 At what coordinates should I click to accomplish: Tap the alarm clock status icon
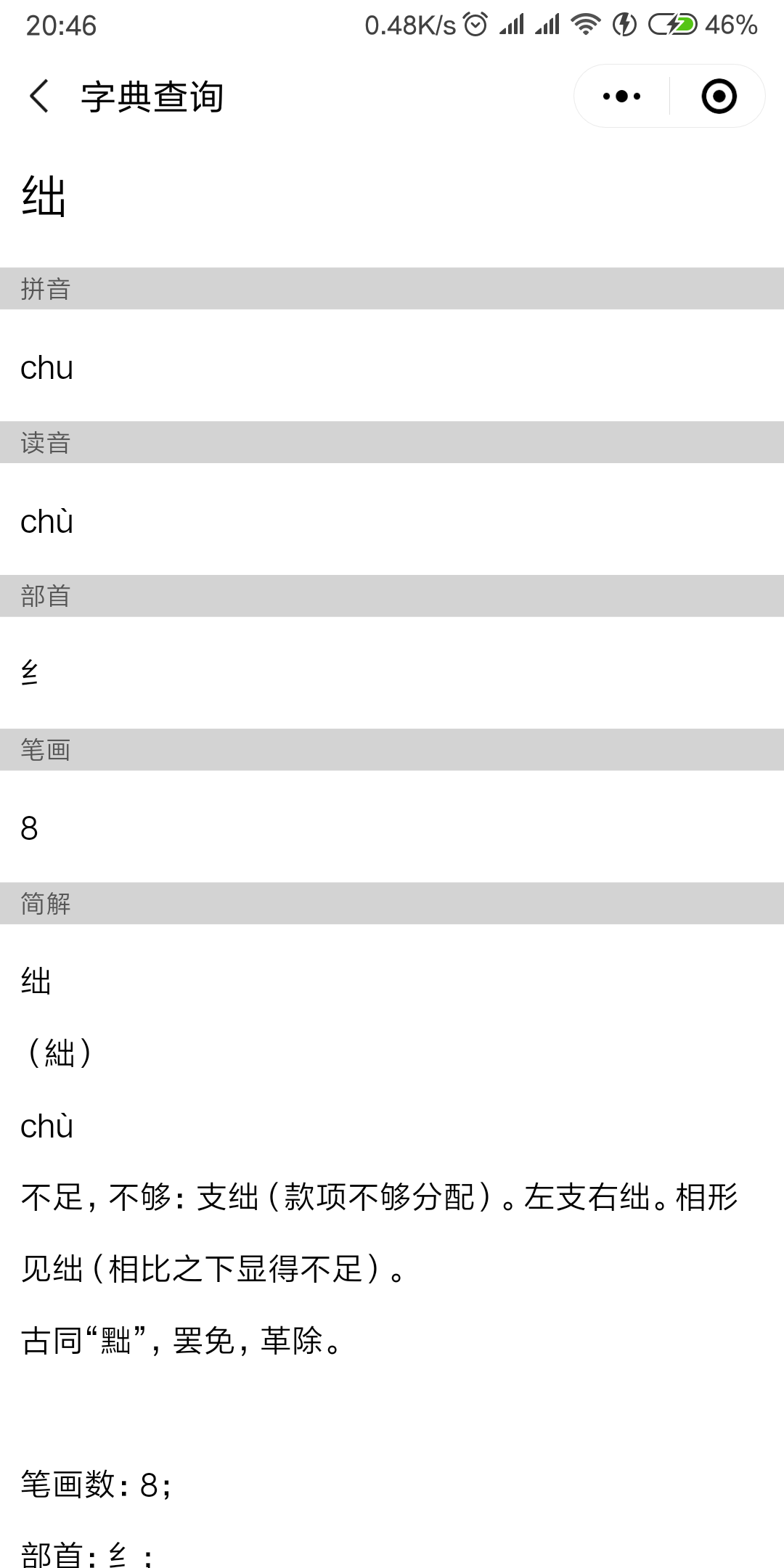click(x=475, y=25)
